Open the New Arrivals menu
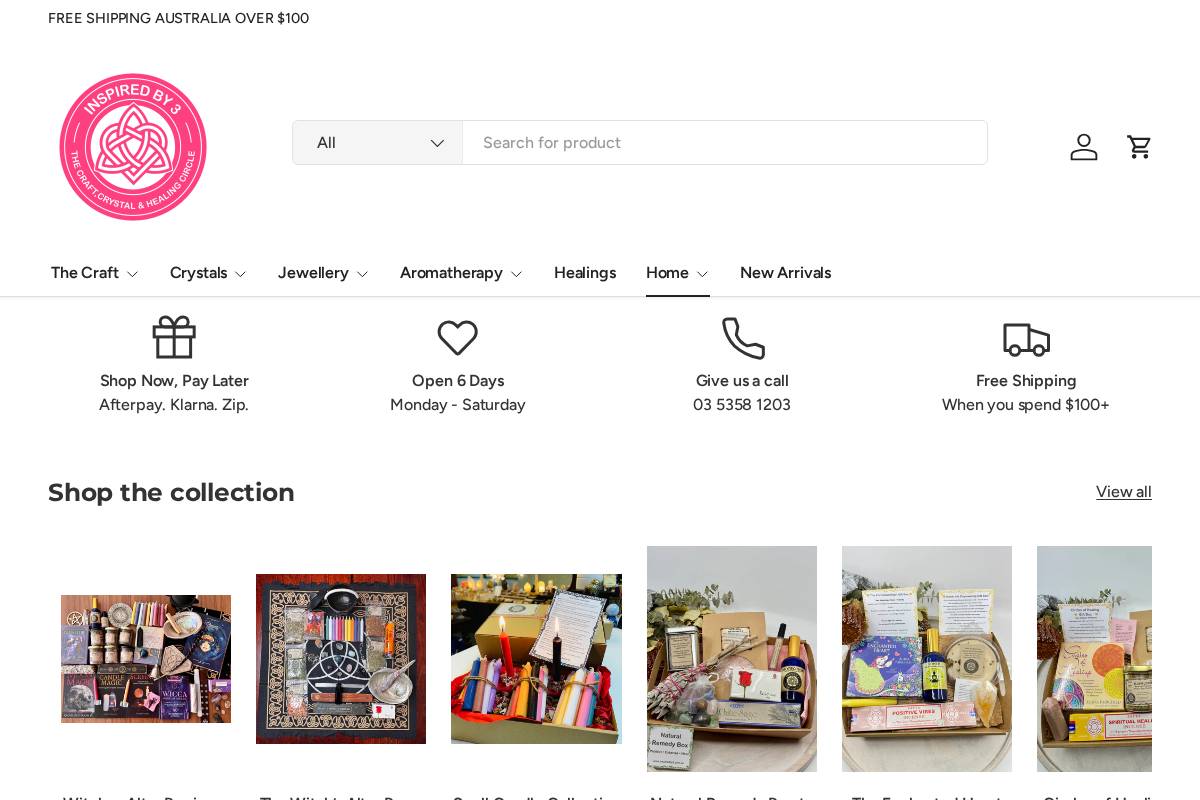Viewport: 1200px width, 800px height. (786, 273)
